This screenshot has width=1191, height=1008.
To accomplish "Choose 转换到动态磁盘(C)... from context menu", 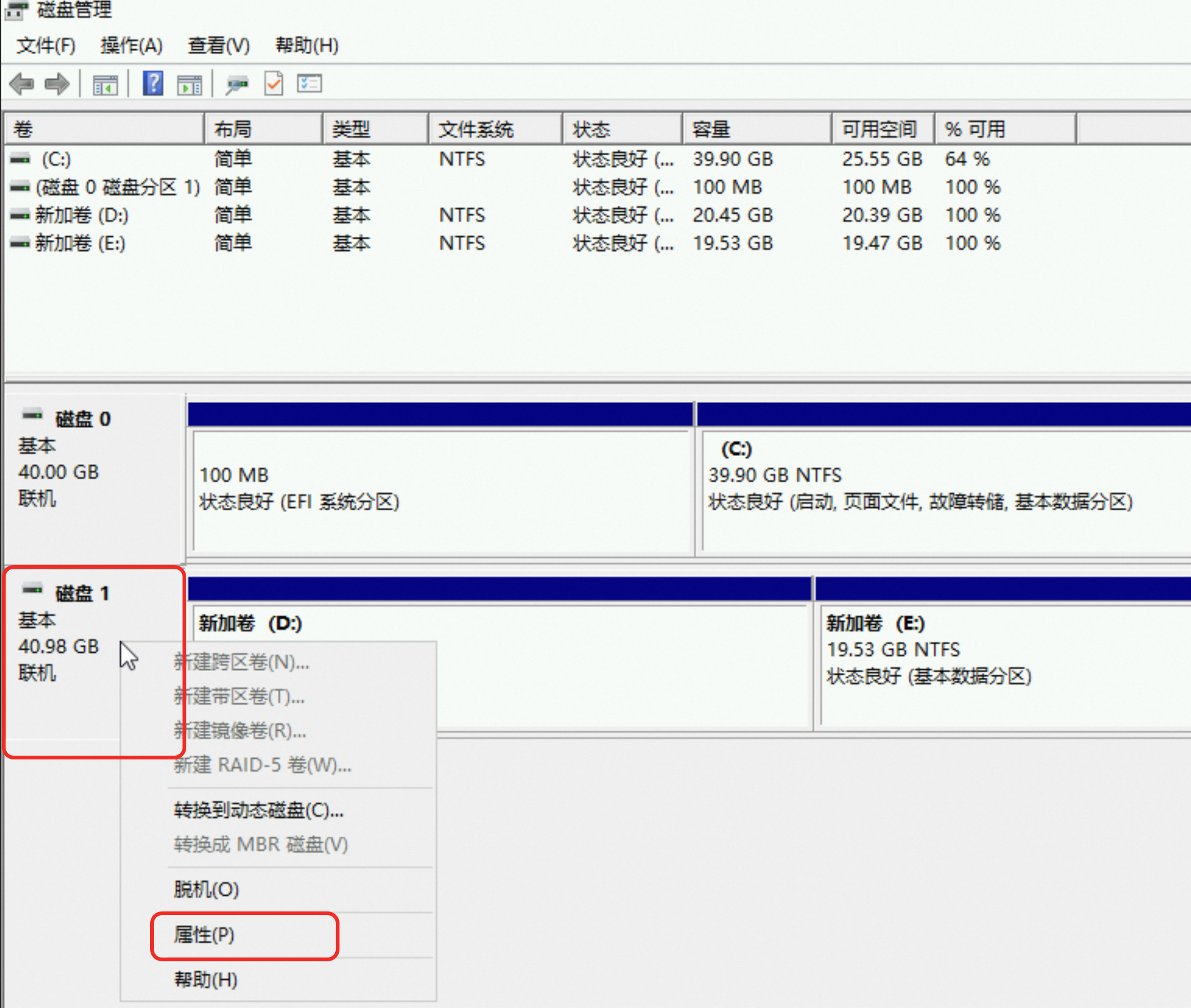I will 259,811.
